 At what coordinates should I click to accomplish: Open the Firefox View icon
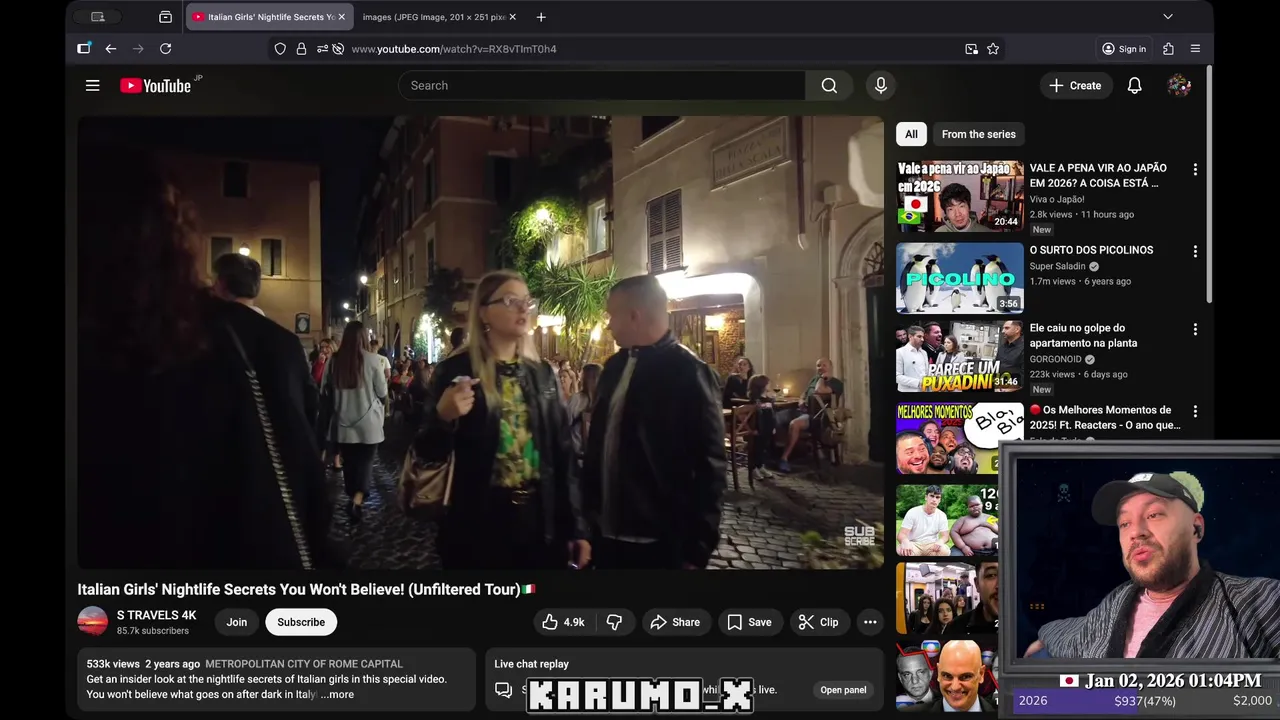(166, 17)
